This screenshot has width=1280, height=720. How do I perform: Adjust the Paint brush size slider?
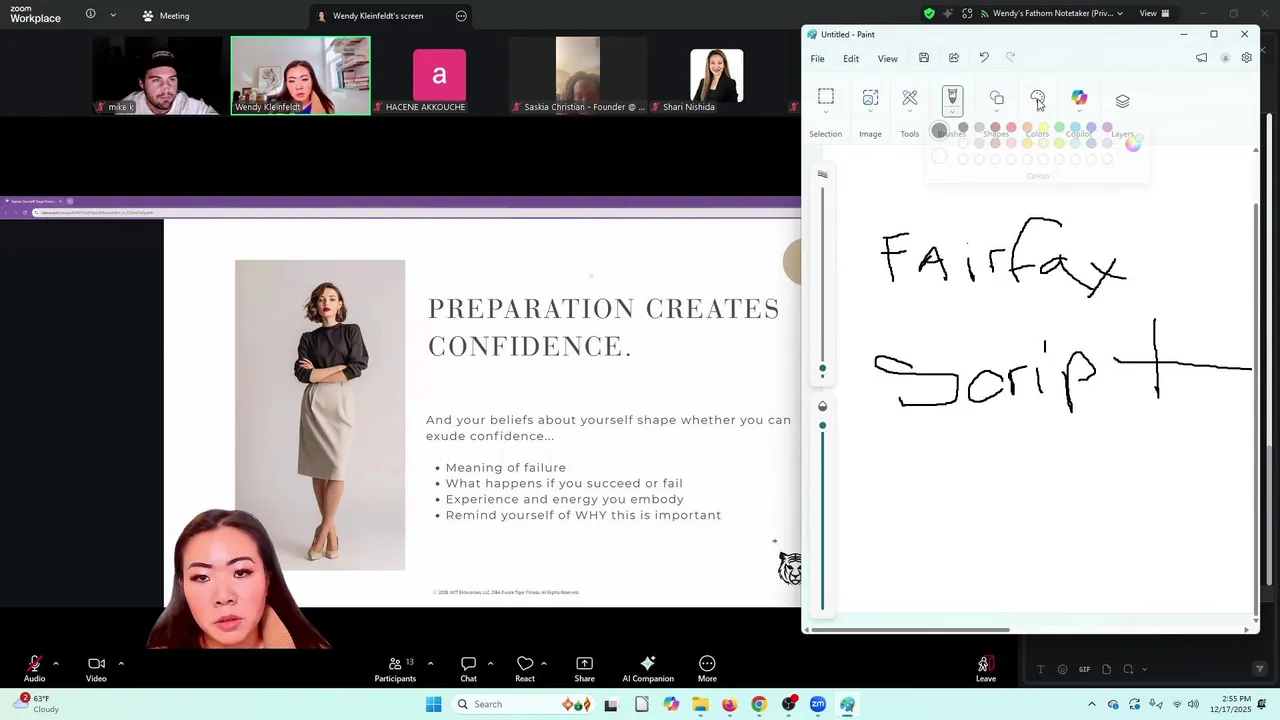coord(822,369)
